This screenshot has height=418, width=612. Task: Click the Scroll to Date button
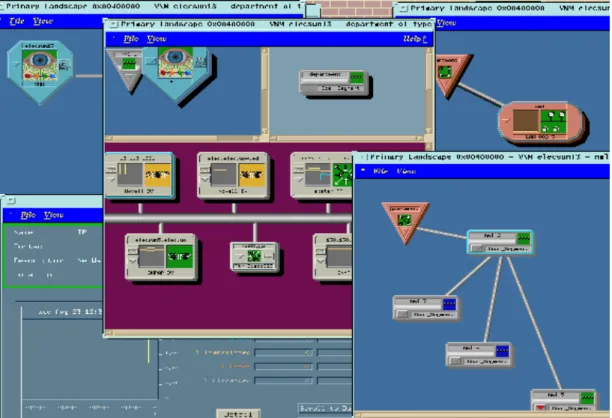coord(325,408)
